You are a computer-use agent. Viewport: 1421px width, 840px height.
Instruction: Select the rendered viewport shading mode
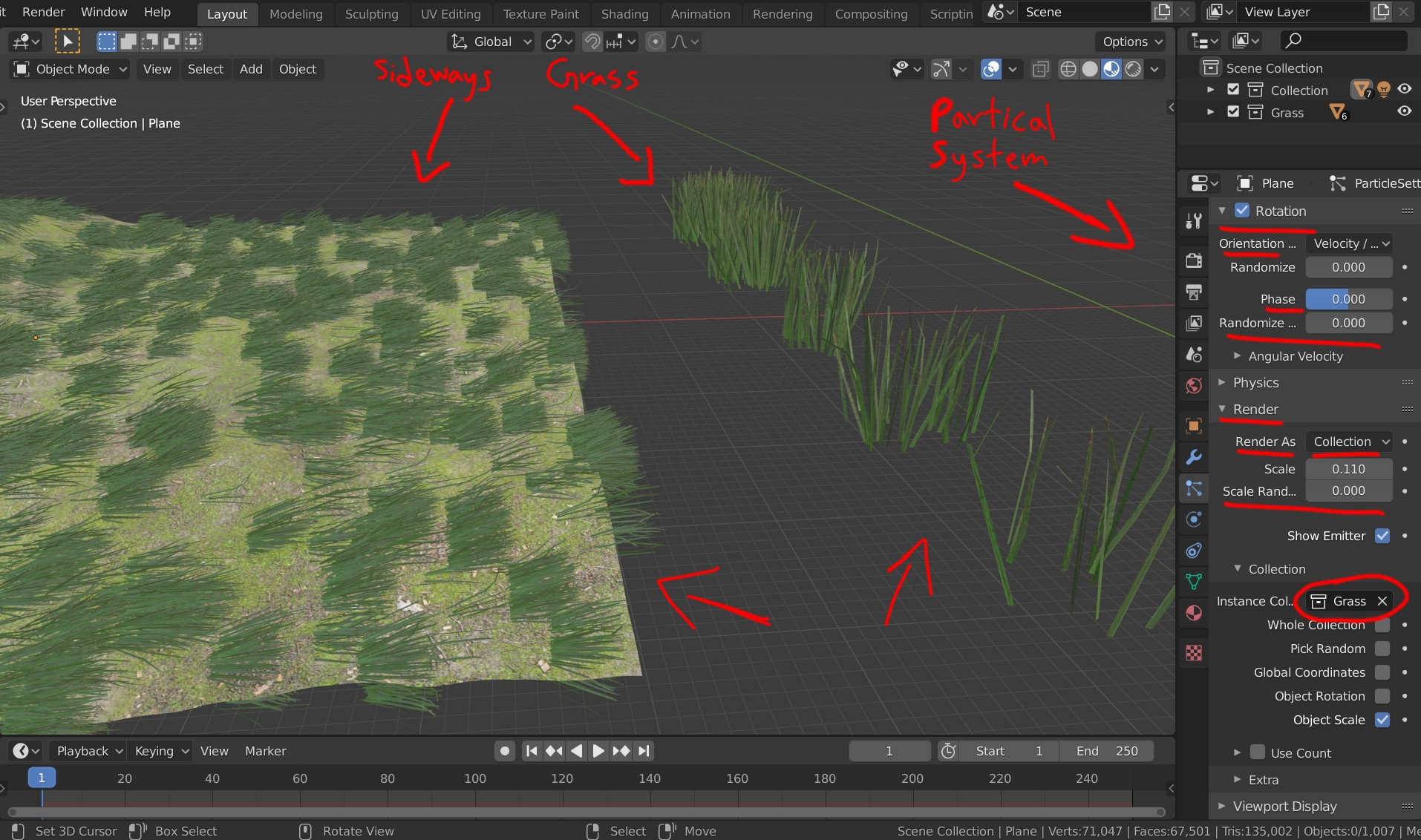point(1133,69)
